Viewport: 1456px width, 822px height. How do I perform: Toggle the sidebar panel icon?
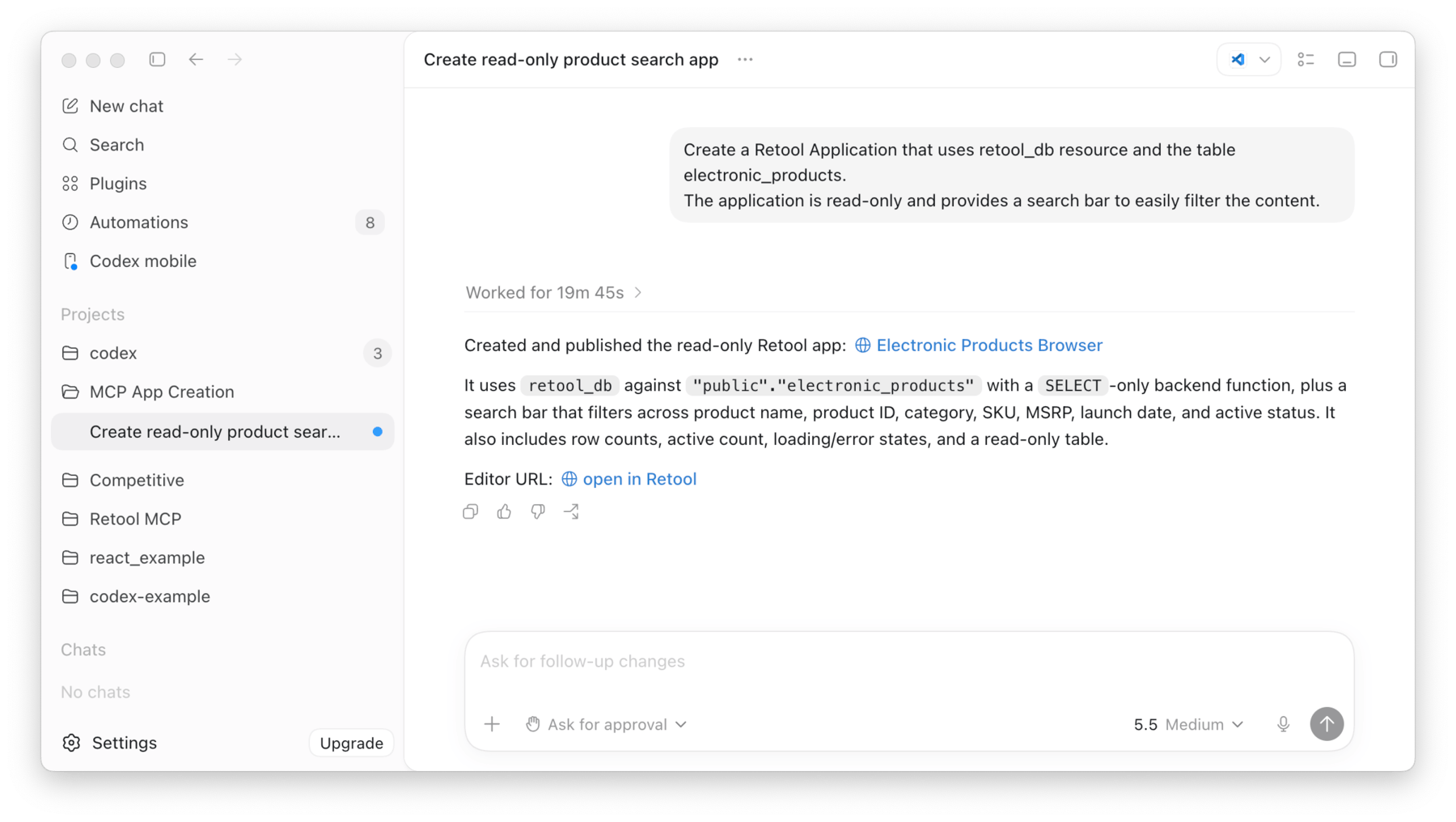pyautogui.click(x=157, y=59)
